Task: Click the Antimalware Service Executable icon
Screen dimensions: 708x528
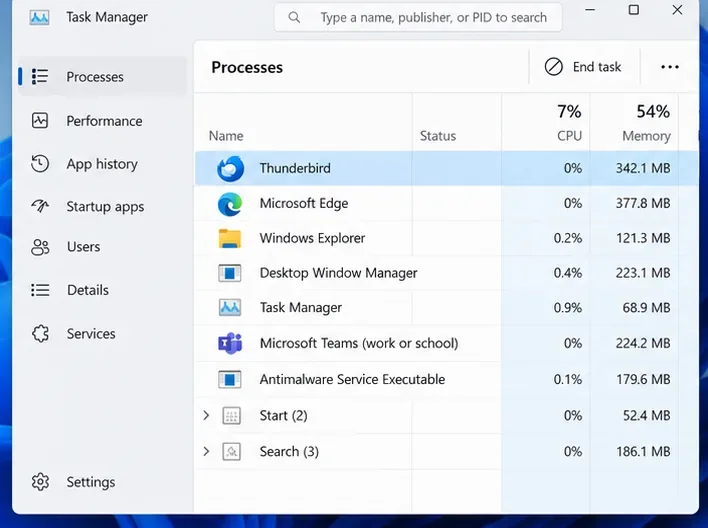Action: coord(230,379)
